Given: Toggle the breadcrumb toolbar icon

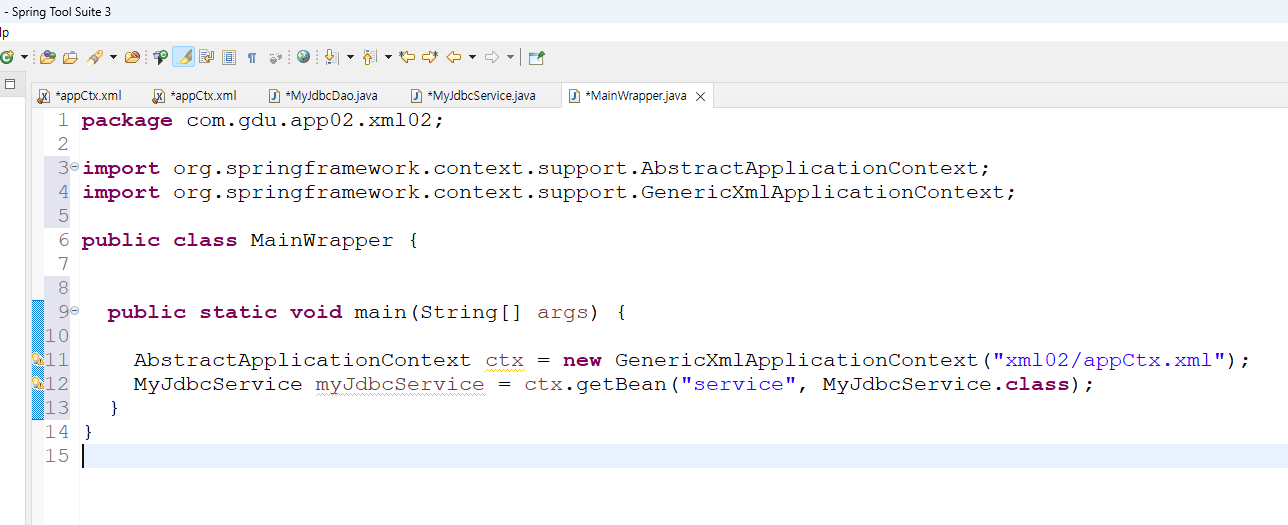Looking at the screenshot, I should [159, 57].
